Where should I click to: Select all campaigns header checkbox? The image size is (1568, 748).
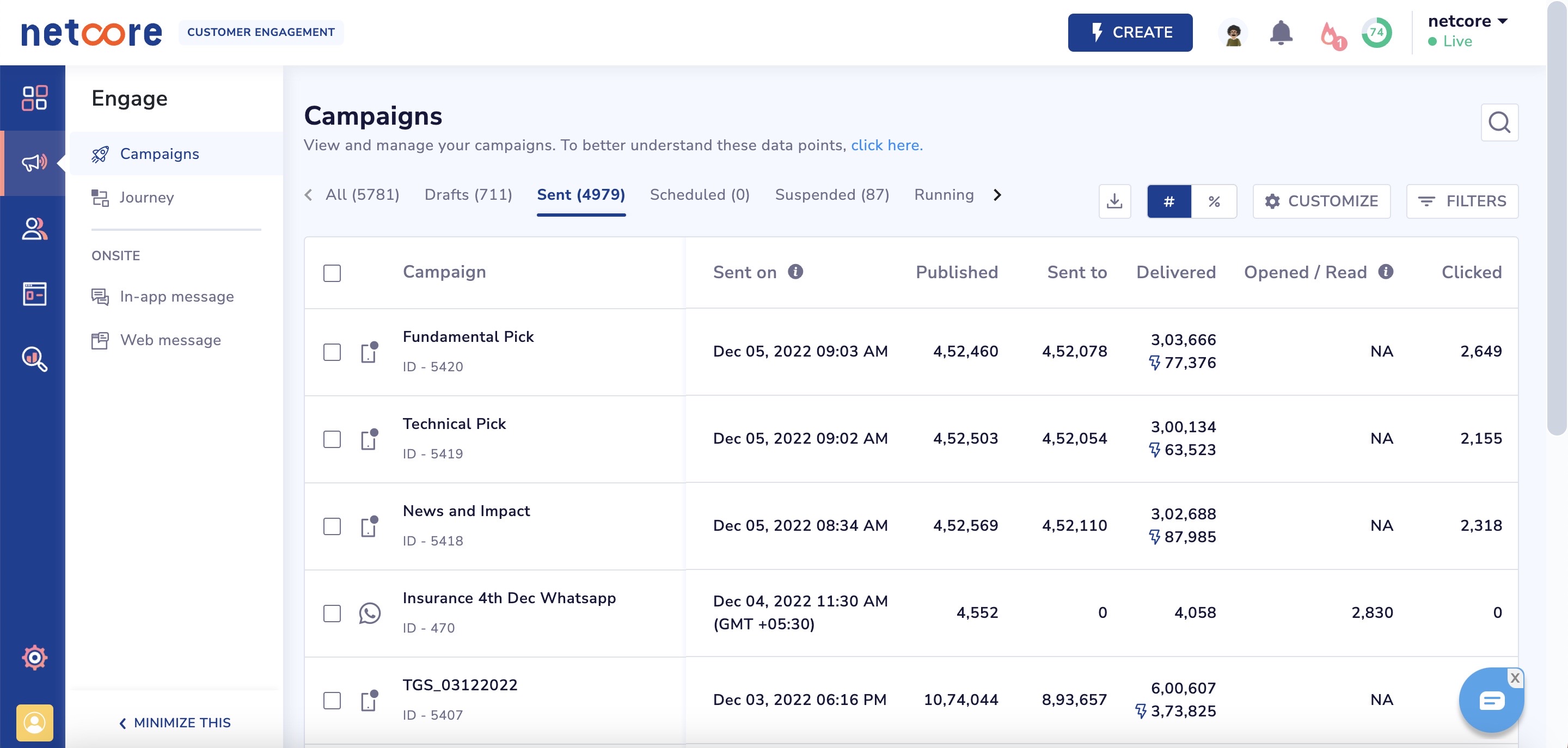coord(332,273)
